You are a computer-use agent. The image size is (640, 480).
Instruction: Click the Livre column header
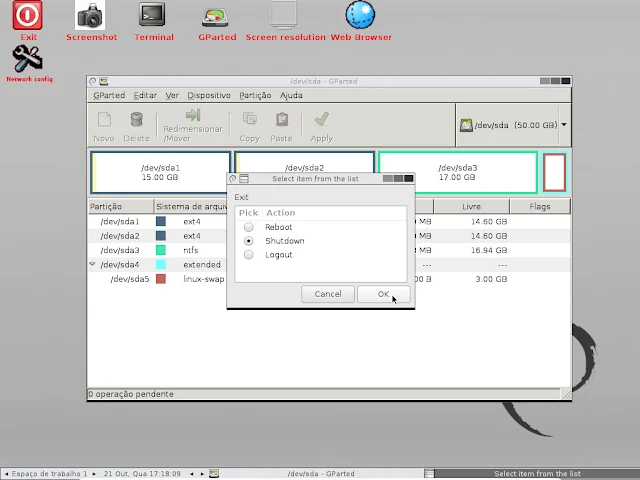471,207
